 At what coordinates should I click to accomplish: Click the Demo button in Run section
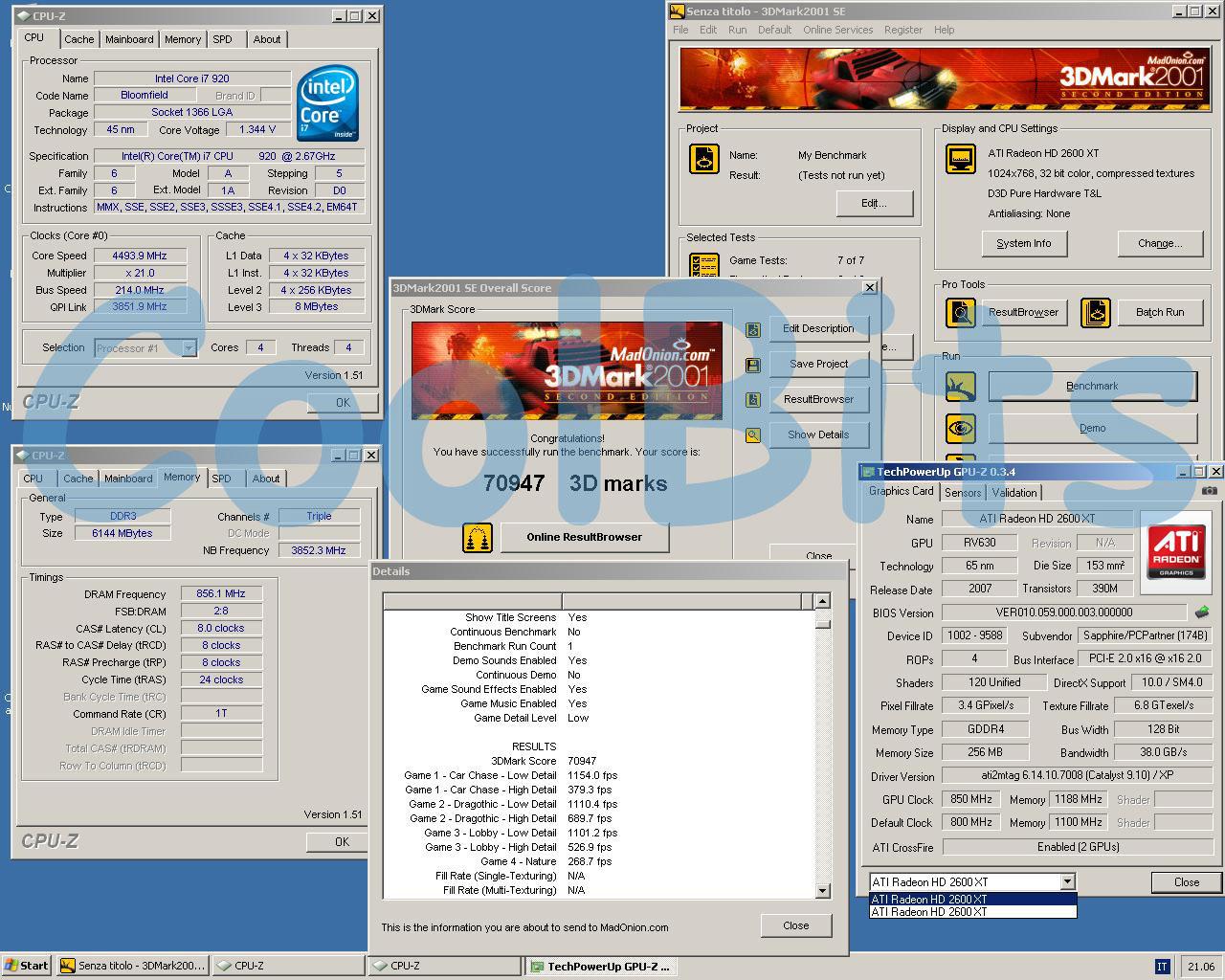[x=1092, y=428]
